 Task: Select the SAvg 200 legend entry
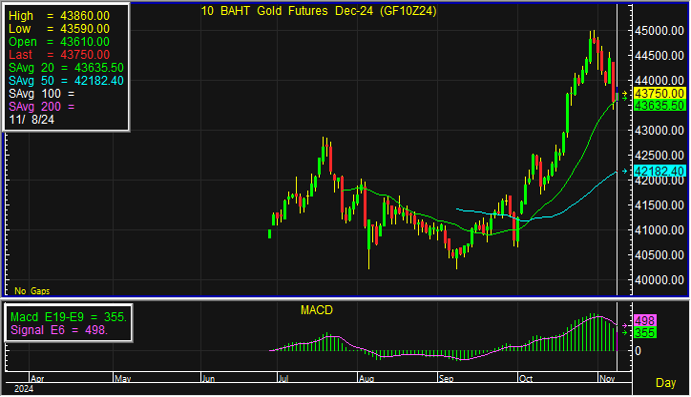(x=42, y=107)
